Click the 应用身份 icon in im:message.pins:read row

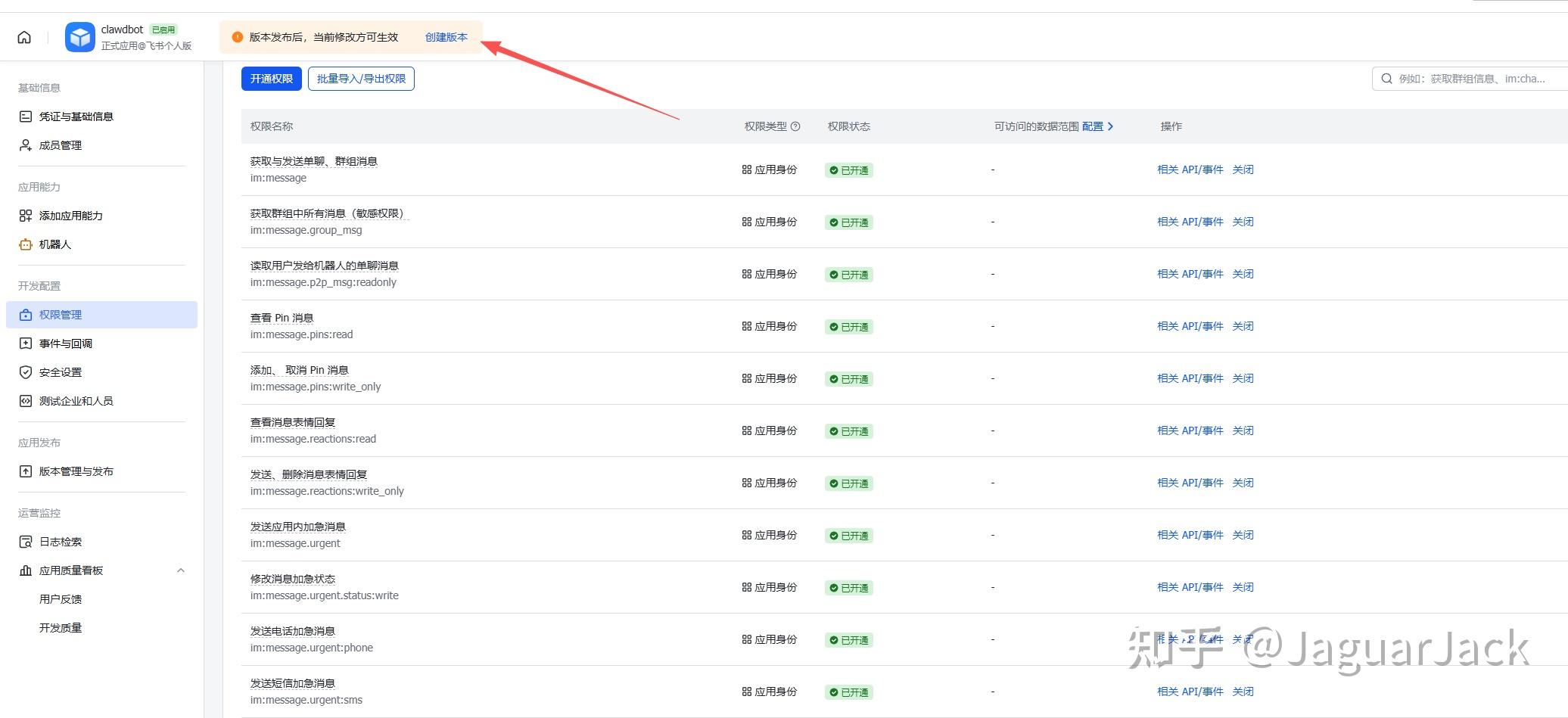pyautogui.click(x=747, y=327)
